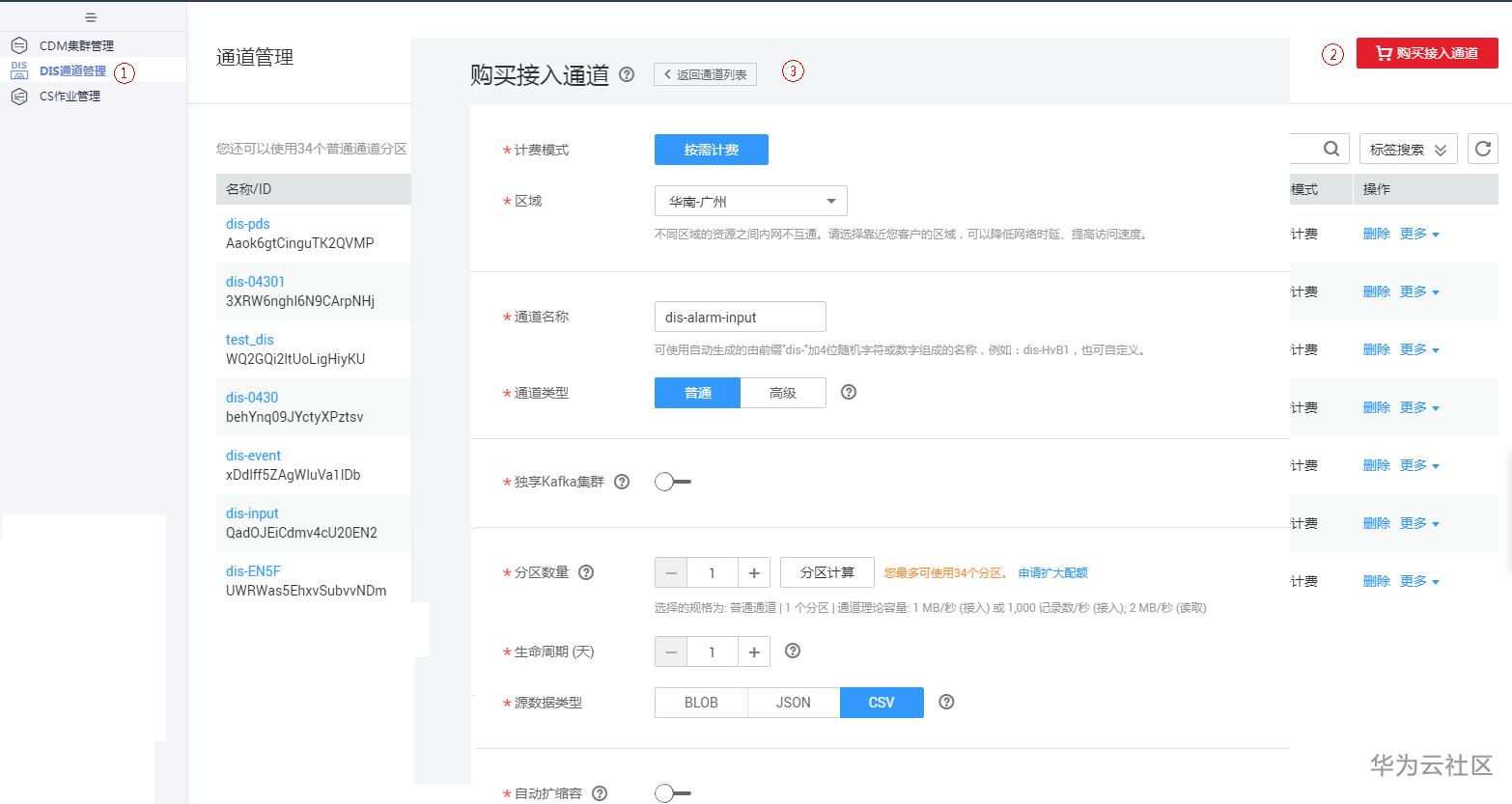The height and width of the screenshot is (804, 1512).
Task: Delete the test_dis channel via 删除
Action: pos(1376,349)
